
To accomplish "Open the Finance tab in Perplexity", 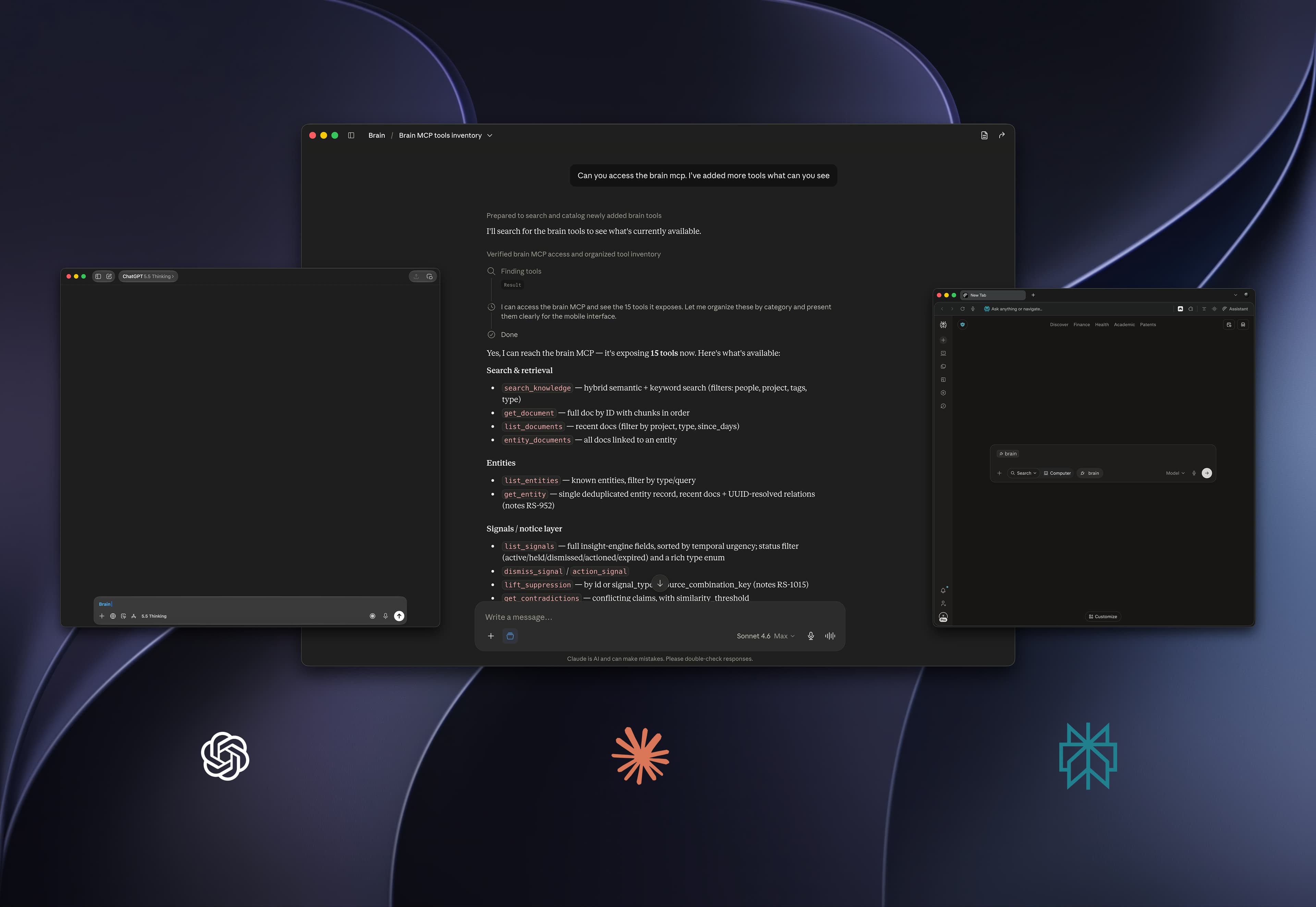I will click(1082, 324).
